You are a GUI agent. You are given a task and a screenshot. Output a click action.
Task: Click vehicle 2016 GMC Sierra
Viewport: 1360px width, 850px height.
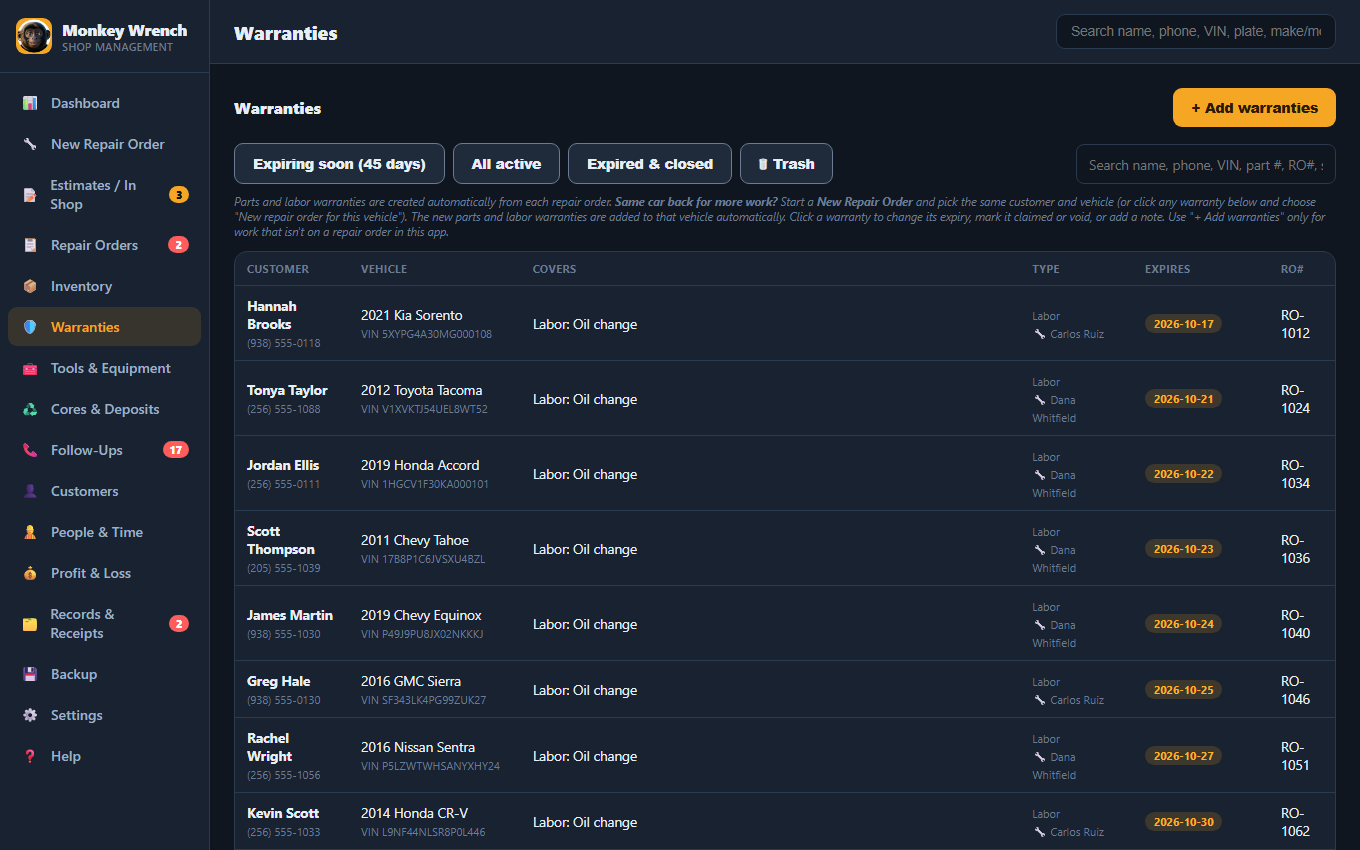[x=411, y=681]
